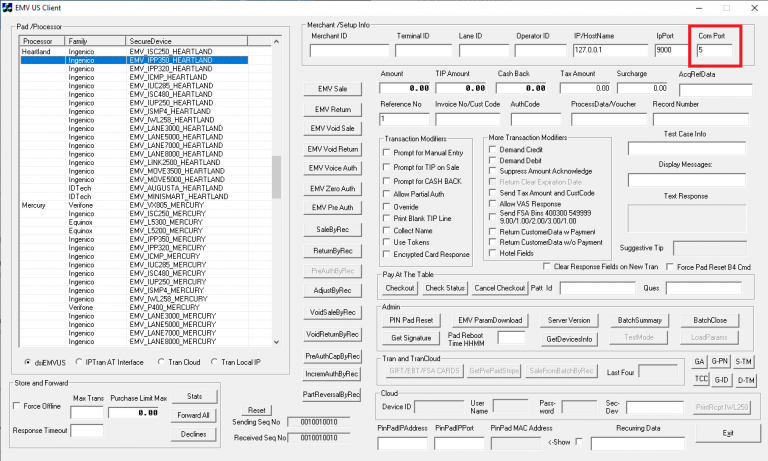Click the Invoice No/Cust Code field

pyautogui.click(x=468, y=119)
